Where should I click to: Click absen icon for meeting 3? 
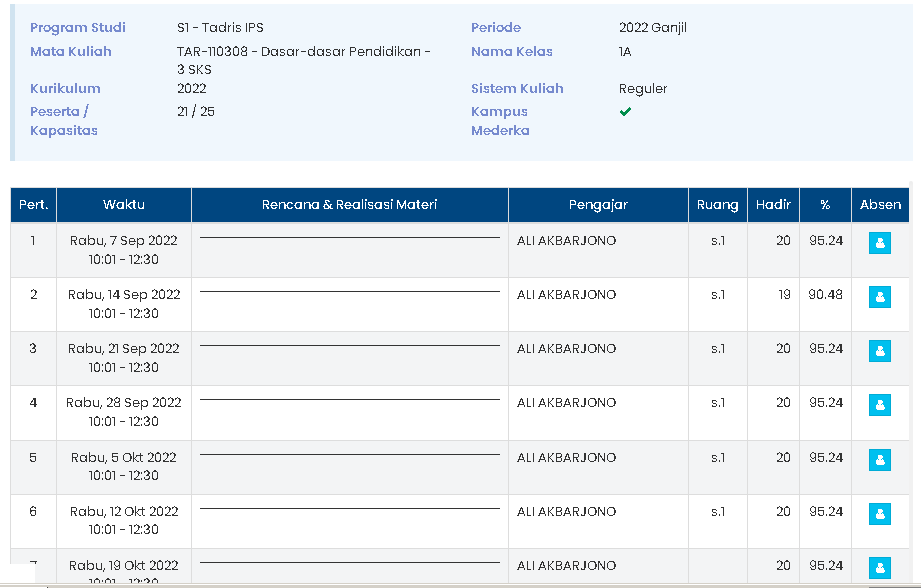pos(880,351)
